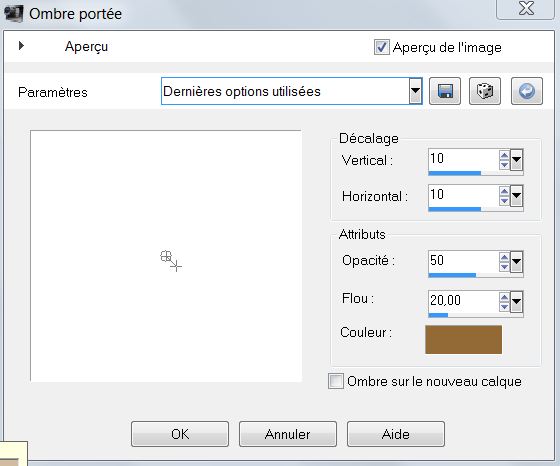Screen dimensions: 560x466
Task: Click the randomize parameters dice icon
Action: 485,91
